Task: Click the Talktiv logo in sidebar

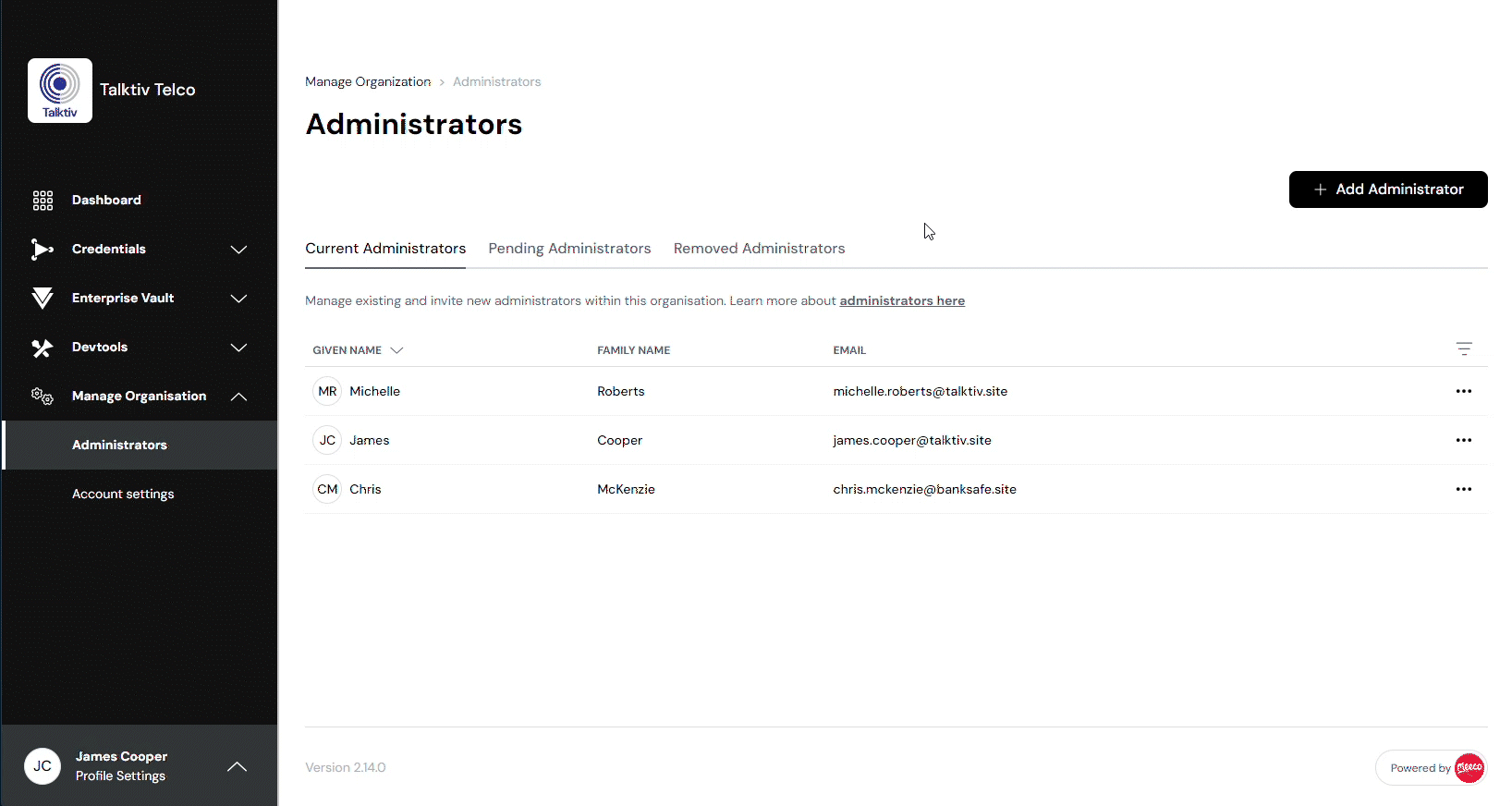Action: pos(60,91)
